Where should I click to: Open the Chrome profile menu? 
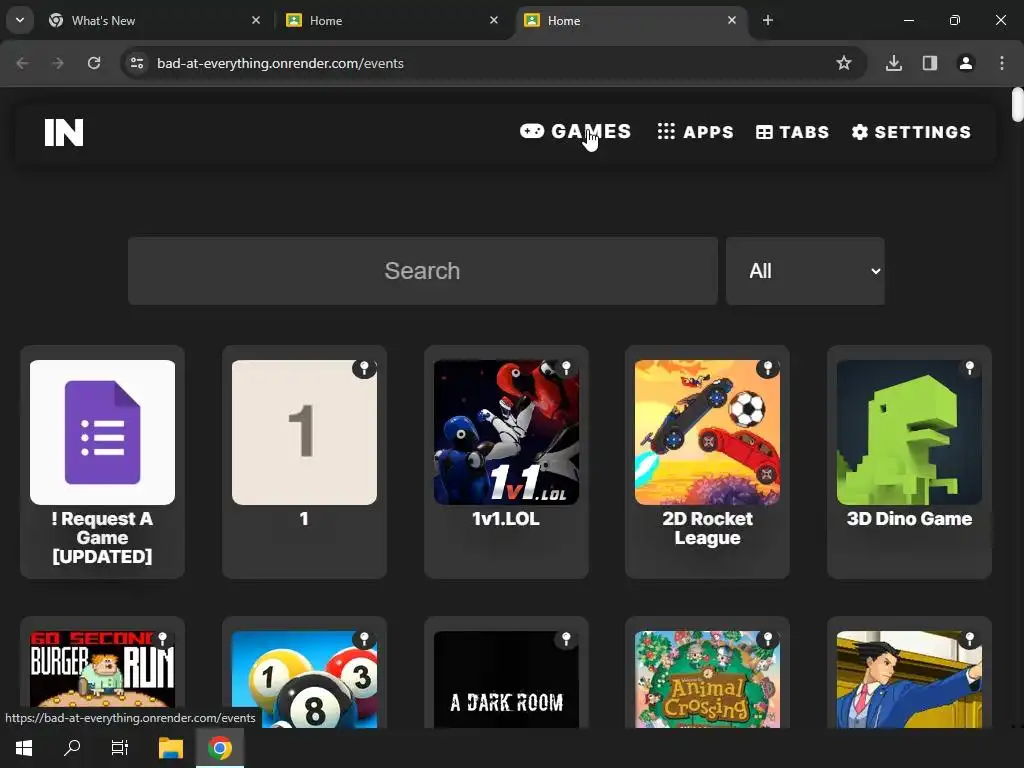click(966, 63)
